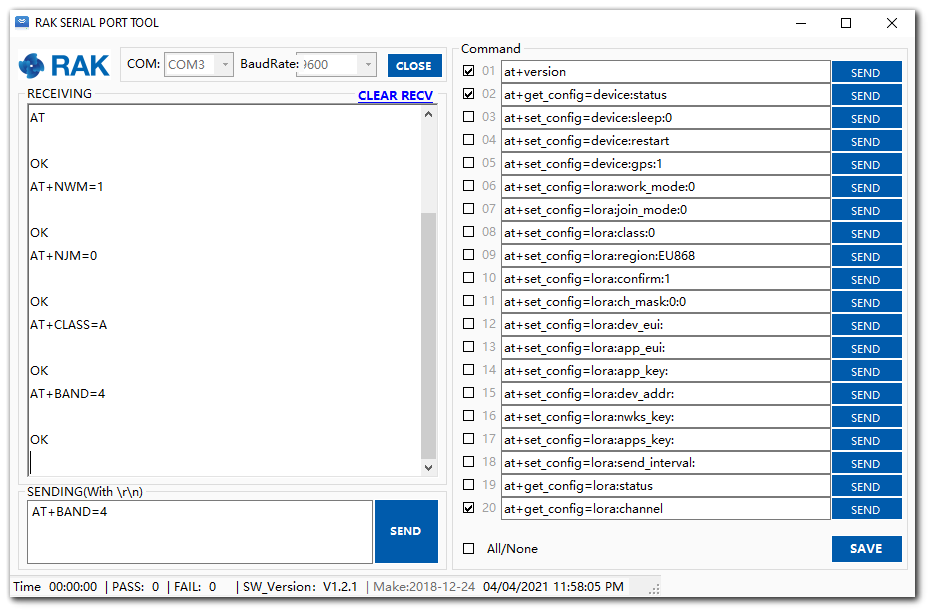933x615 pixels.
Task: Check command 04 device:restart checkbox
Action: click(469, 140)
